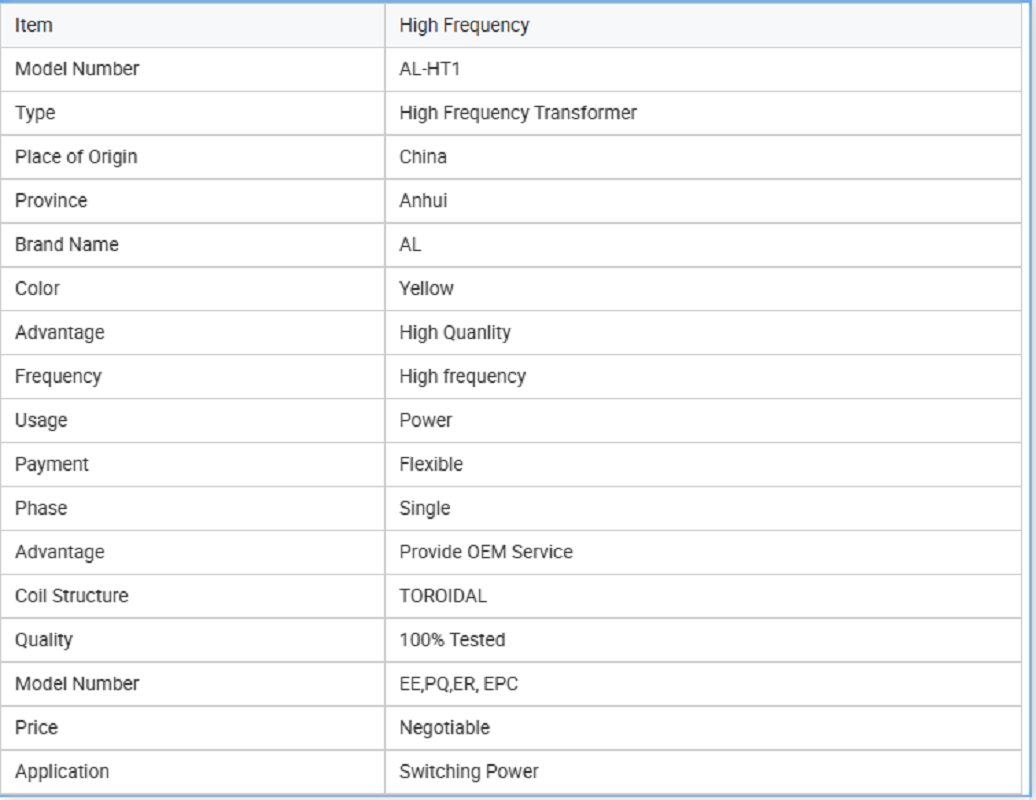Select the 'China' origin value
Screen dimensions: 1036x800
click(x=423, y=157)
